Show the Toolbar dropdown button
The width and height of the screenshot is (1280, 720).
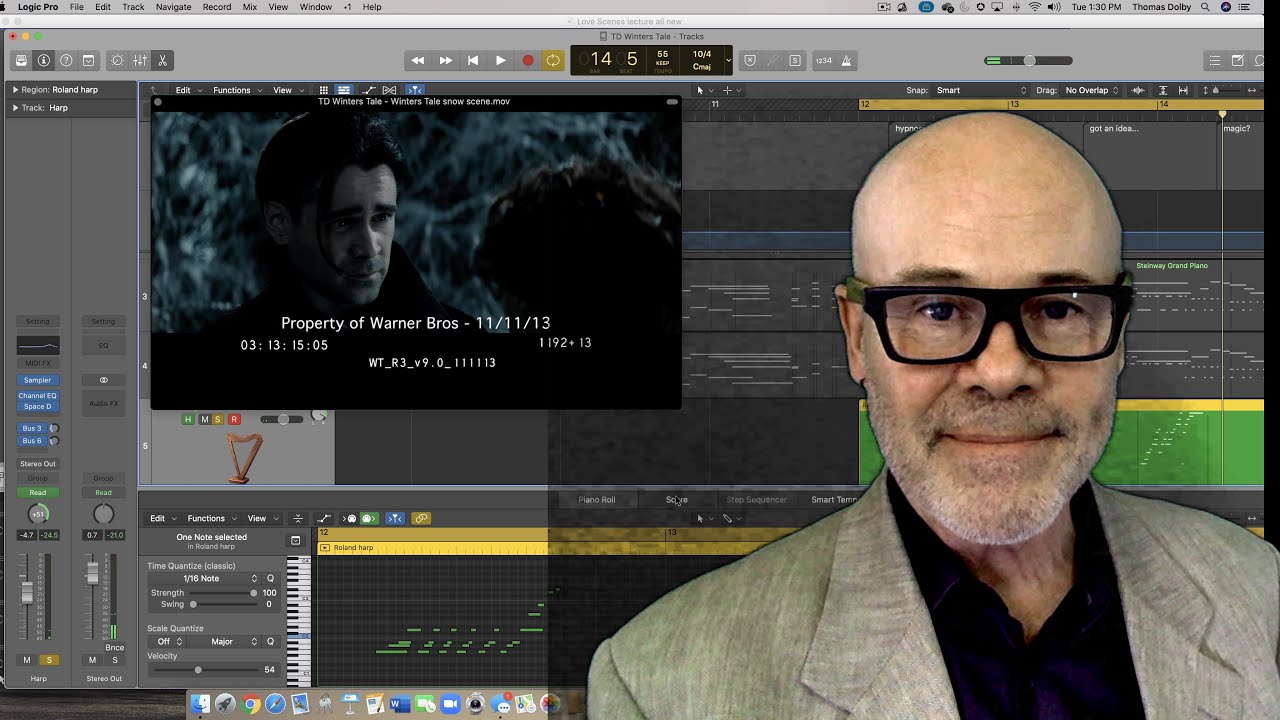point(89,60)
